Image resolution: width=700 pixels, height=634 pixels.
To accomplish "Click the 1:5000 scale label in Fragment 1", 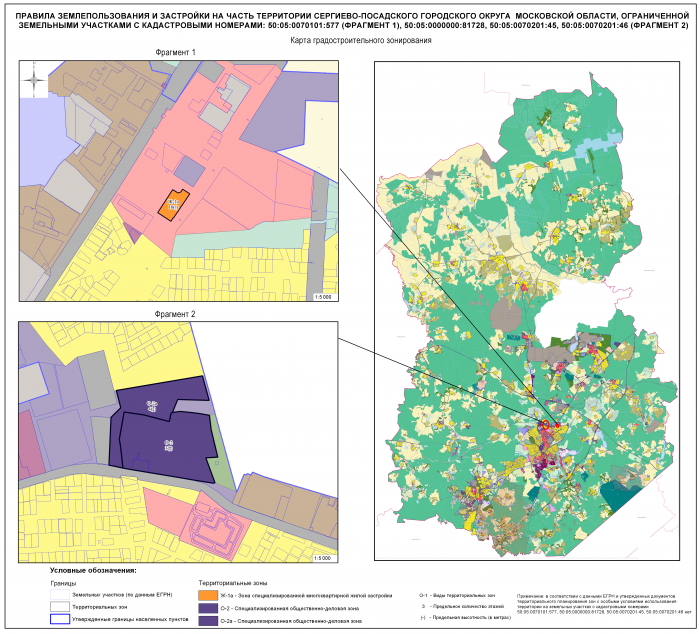I will click(x=323, y=296).
